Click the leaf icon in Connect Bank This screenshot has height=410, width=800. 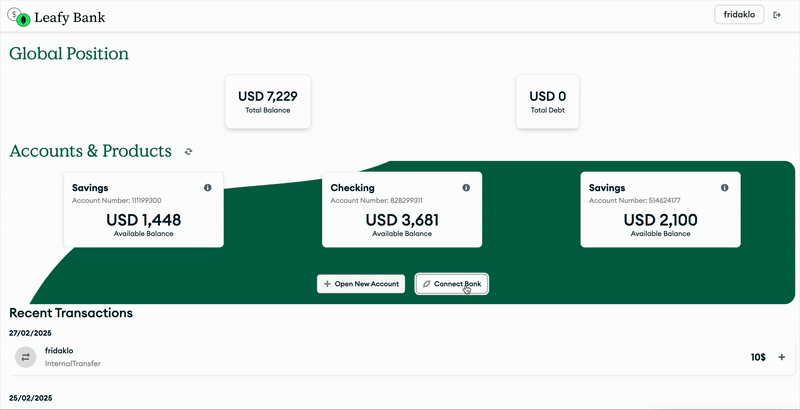427,284
